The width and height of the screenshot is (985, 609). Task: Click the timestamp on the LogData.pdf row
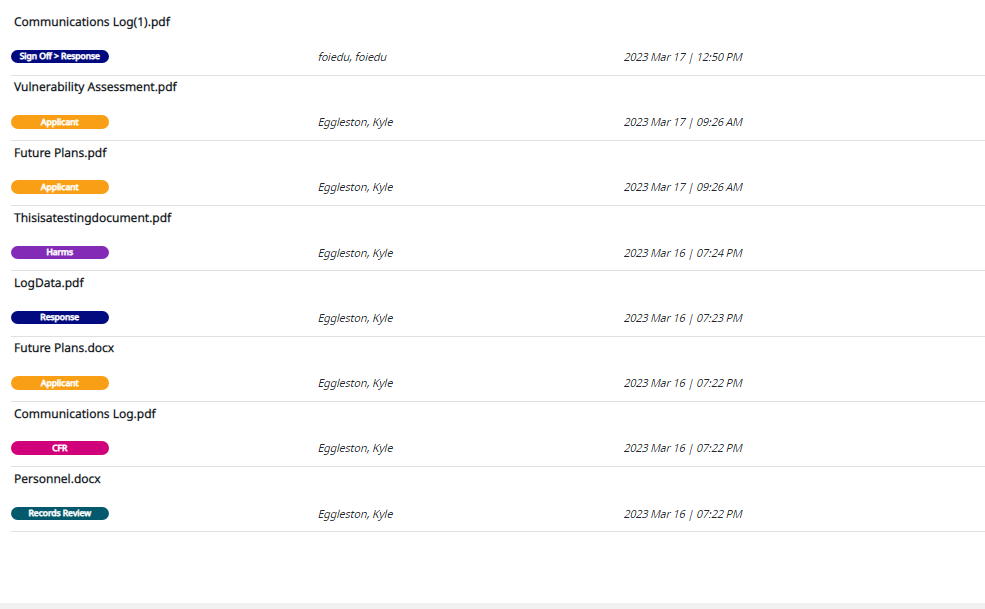[683, 317]
